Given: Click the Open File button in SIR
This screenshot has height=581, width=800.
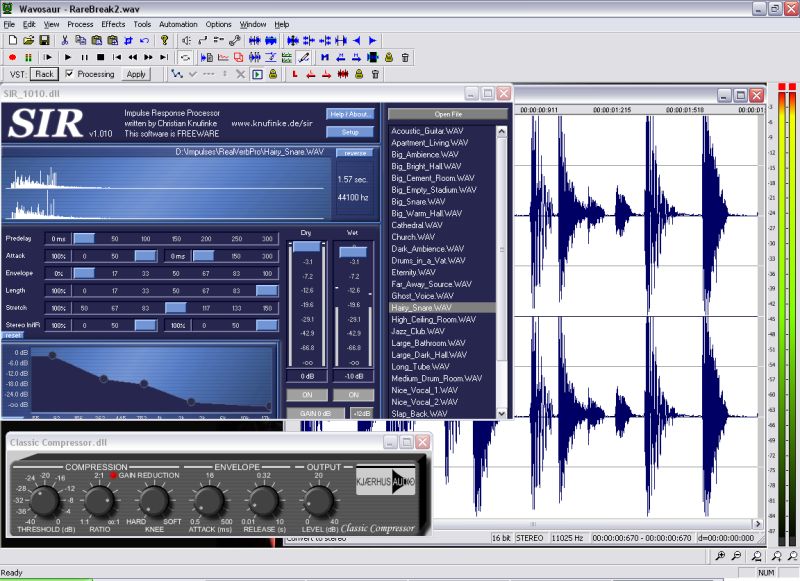Looking at the screenshot, I should 448,114.
